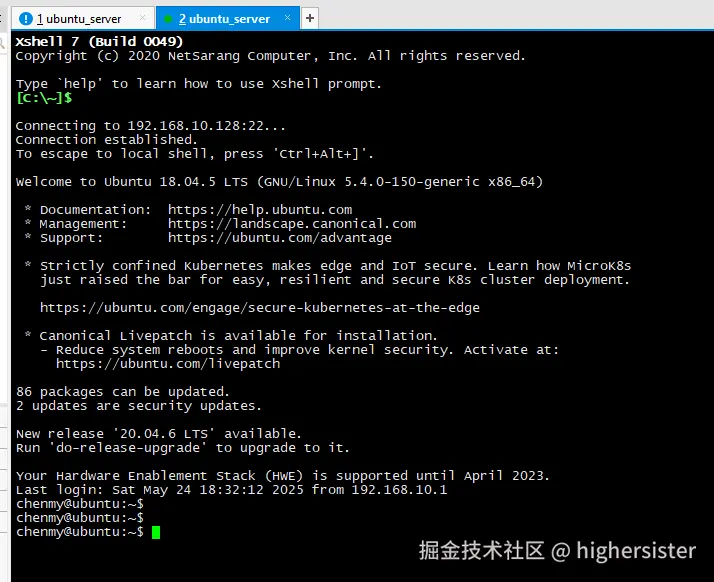Click the 'Xshell 7 (Build 0049)' header text
Screen dimensions: 714x582
coord(99,41)
